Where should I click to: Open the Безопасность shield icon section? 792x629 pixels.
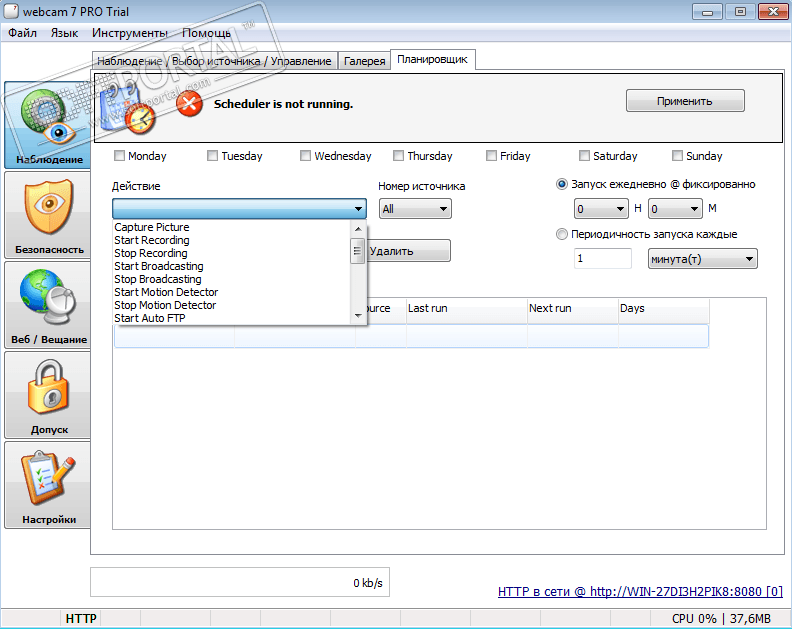[48, 215]
